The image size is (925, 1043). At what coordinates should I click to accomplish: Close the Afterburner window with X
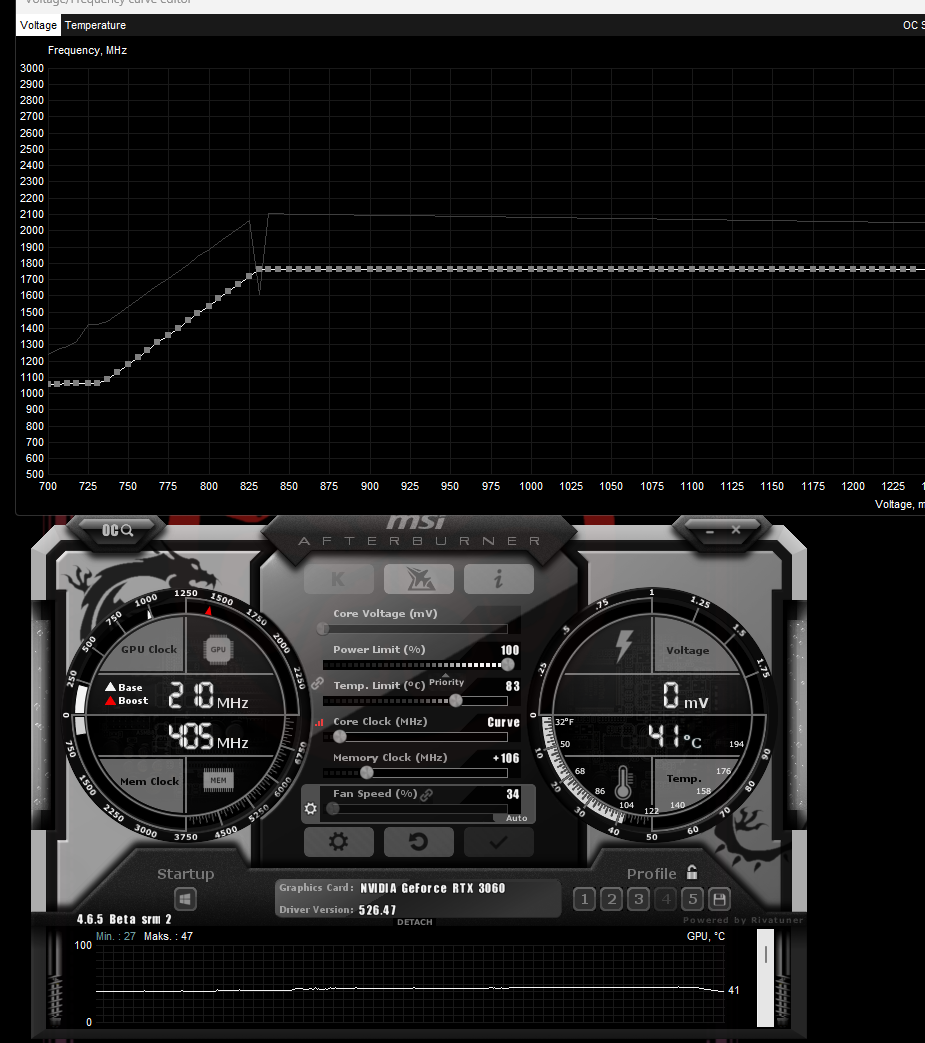click(735, 530)
